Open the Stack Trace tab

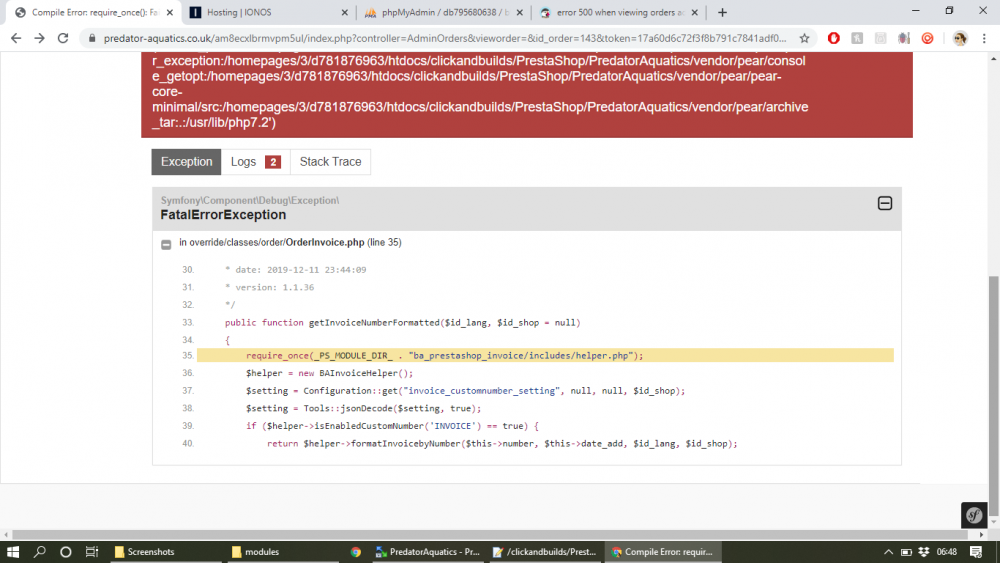(x=330, y=162)
